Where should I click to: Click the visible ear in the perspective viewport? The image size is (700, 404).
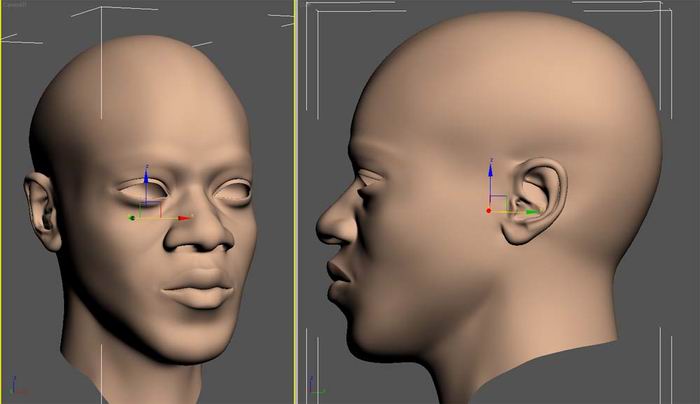(40, 212)
